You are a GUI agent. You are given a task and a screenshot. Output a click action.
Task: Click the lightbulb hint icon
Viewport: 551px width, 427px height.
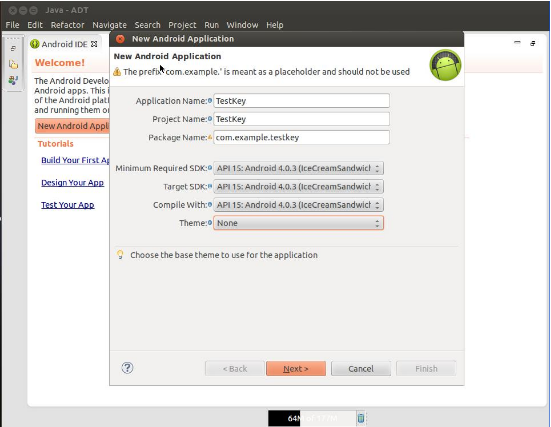coord(120,254)
